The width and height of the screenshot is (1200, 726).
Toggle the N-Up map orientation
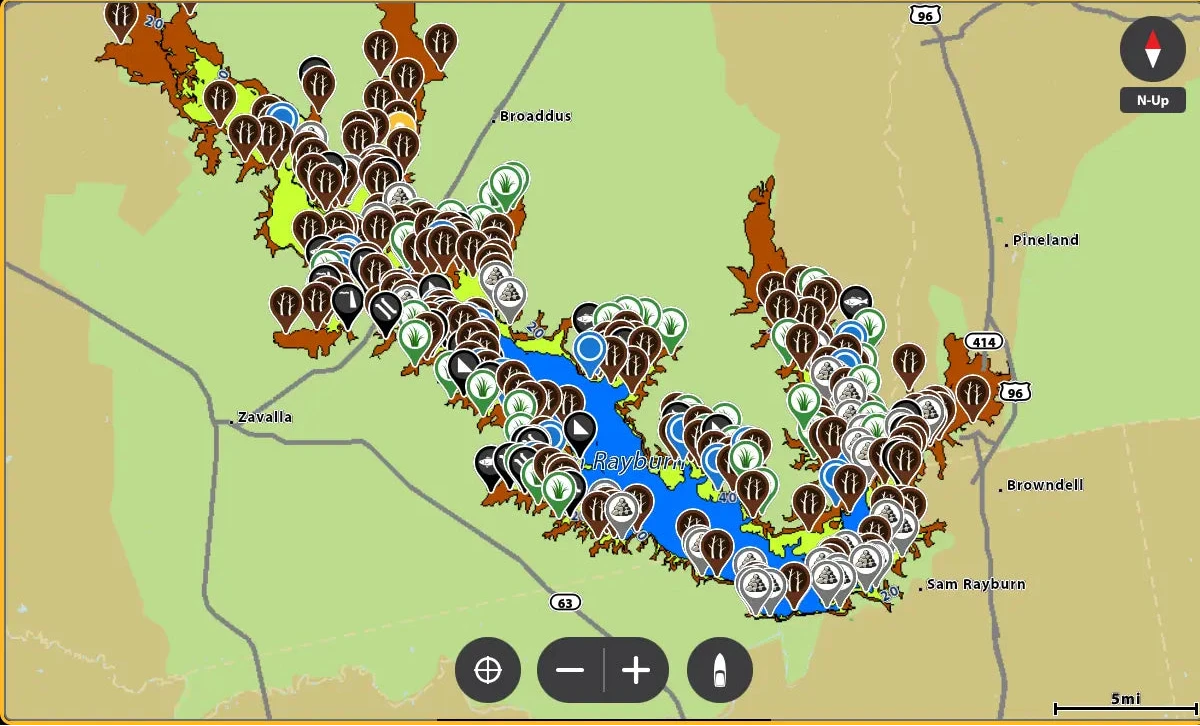click(x=1152, y=99)
